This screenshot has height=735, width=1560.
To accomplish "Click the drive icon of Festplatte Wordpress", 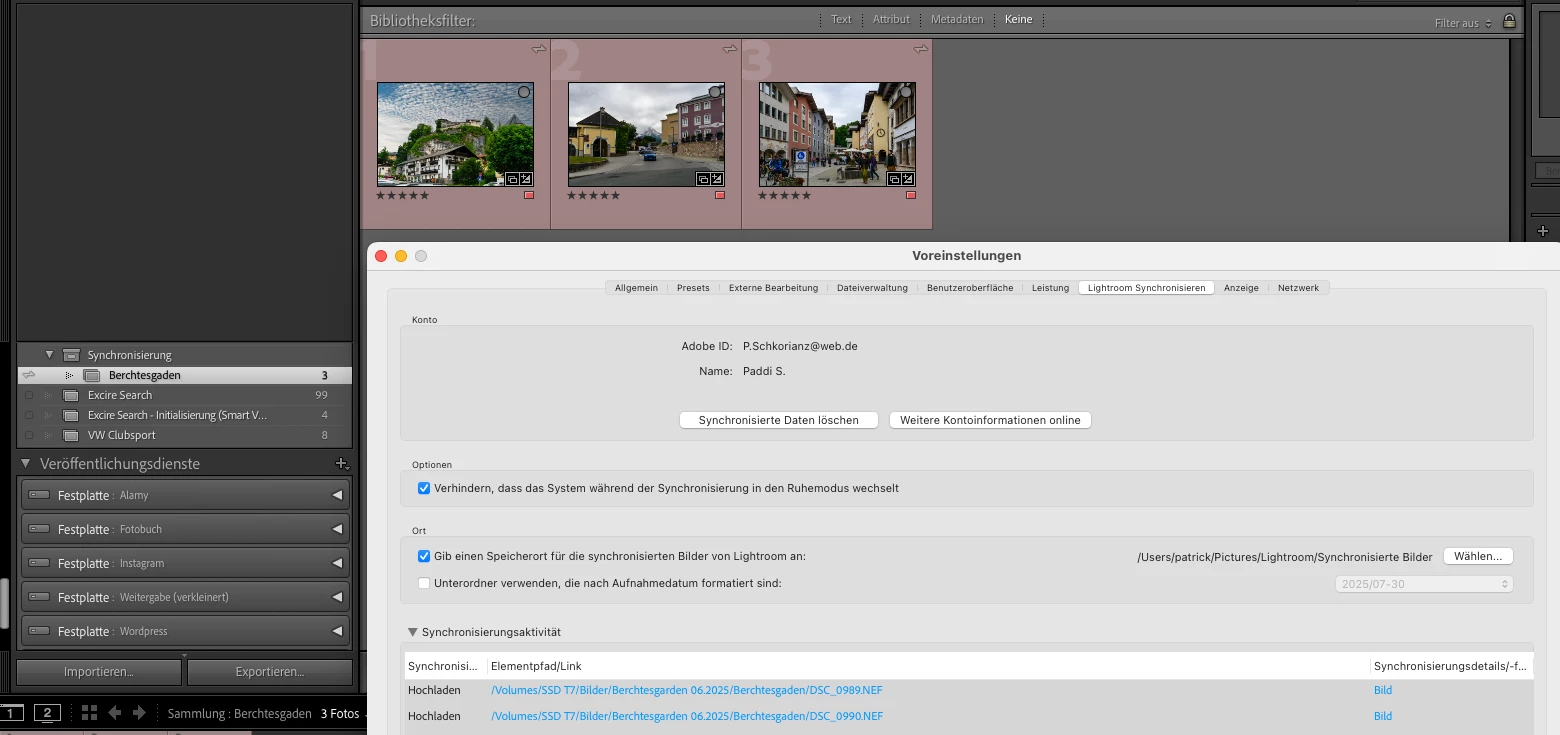I will pos(39,631).
